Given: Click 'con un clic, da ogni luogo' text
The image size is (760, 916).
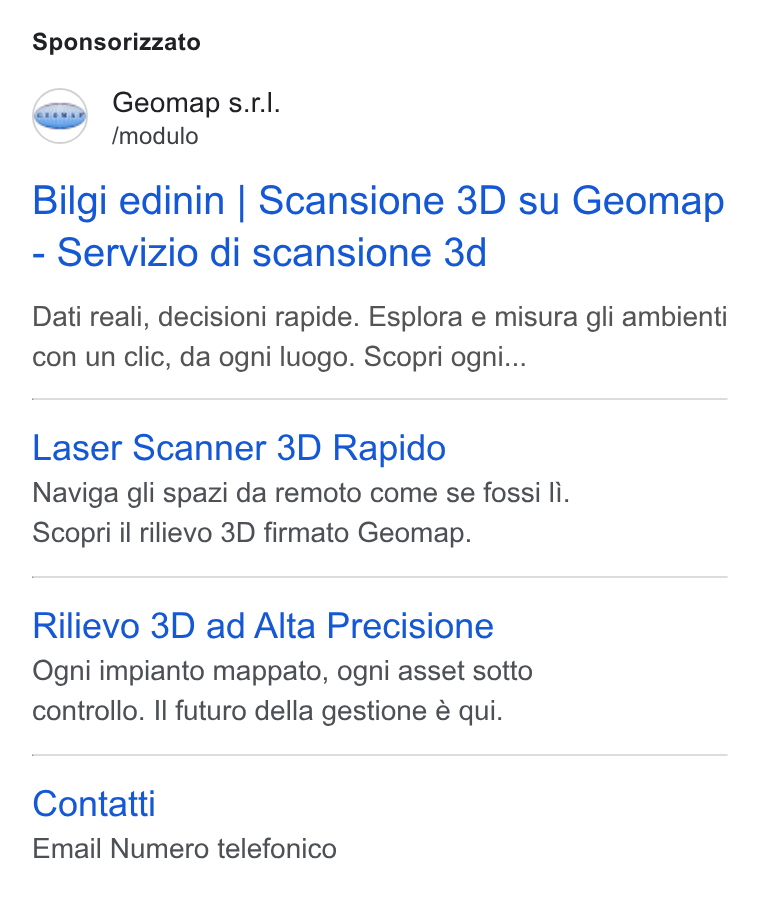Looking at the screenshot, I should pyautogui.click(x=194, y=357).
